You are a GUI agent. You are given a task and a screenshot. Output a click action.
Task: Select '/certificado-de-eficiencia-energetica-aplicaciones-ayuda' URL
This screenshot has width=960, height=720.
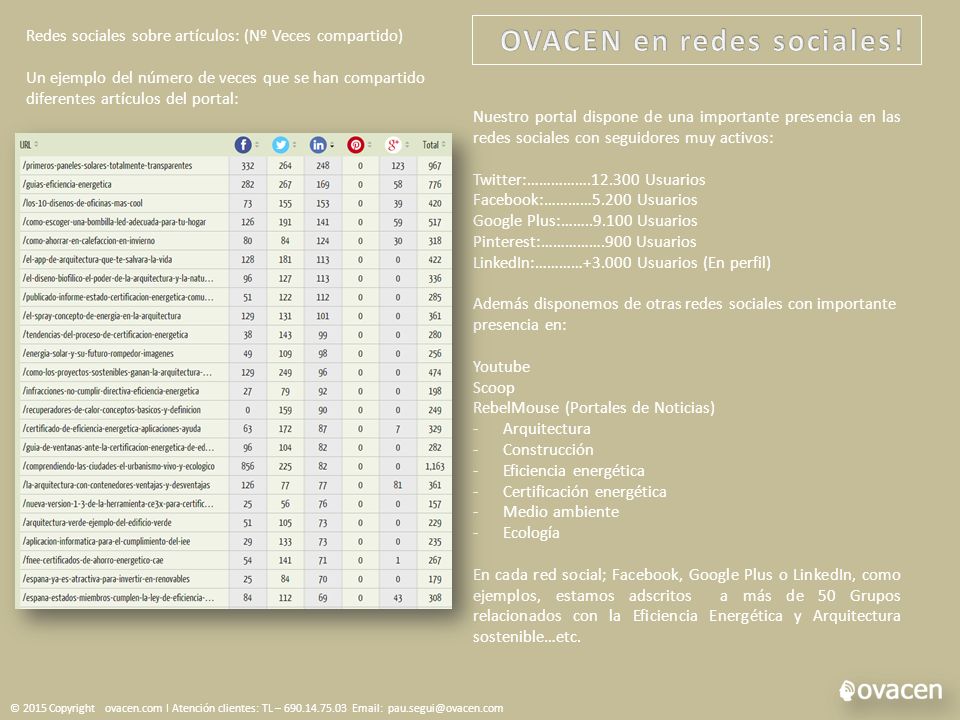pos(111,429)
